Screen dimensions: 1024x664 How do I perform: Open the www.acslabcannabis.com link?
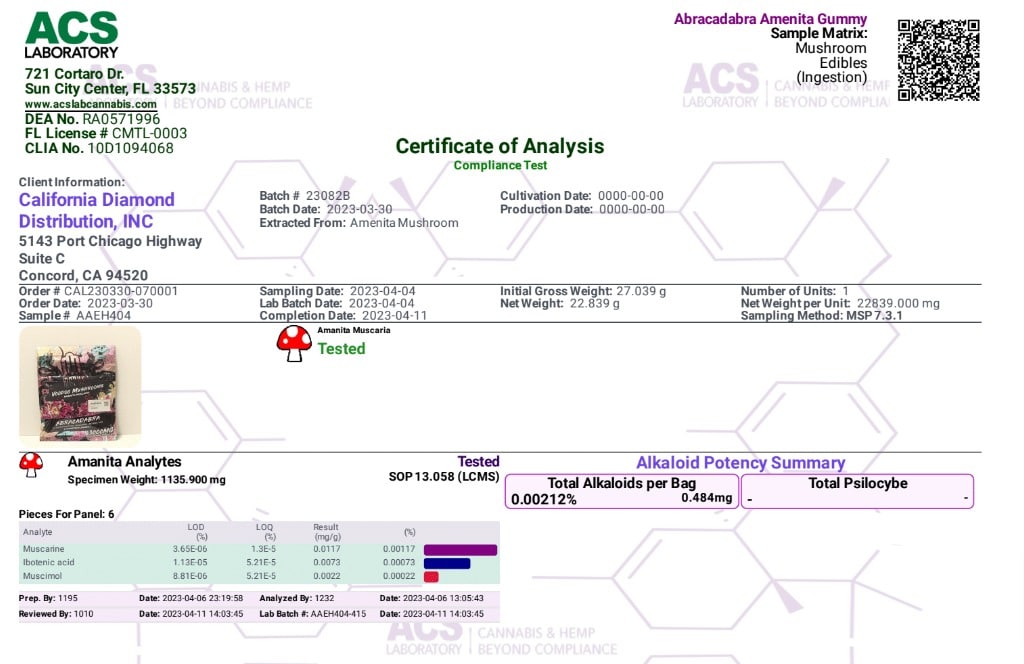(x=91, y=104)
